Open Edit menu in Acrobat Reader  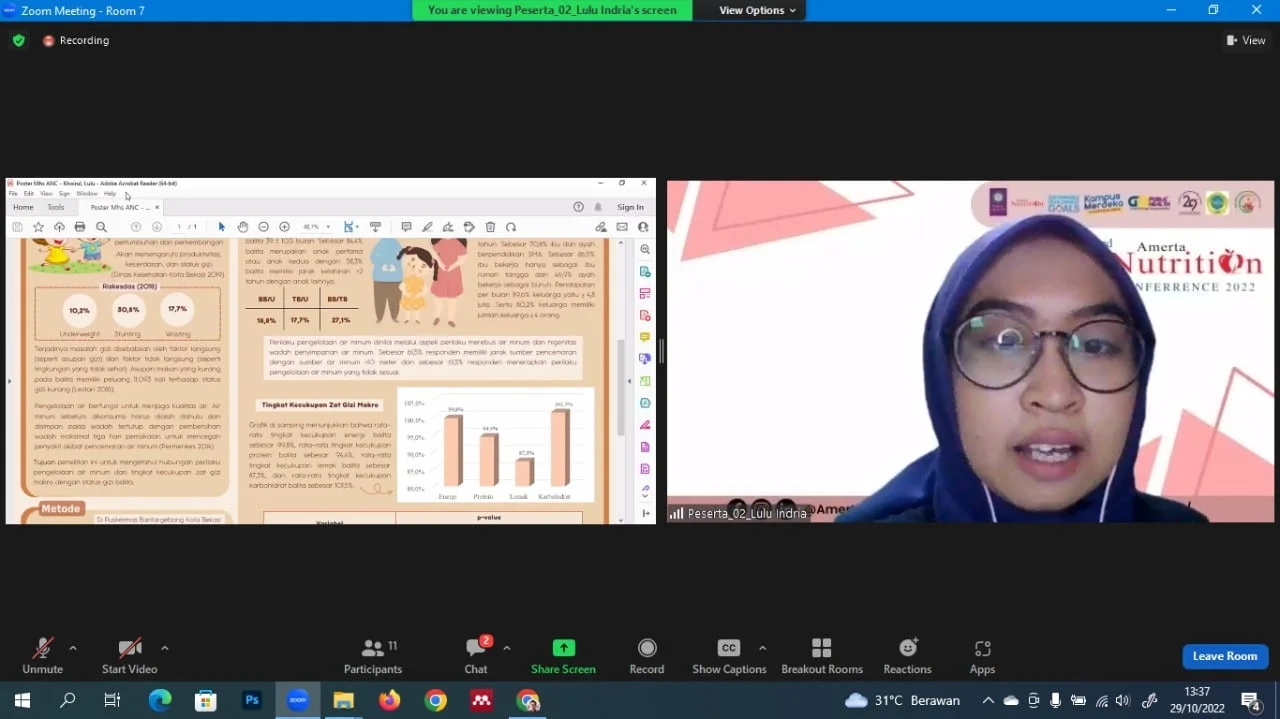click(x=28, y=194)
